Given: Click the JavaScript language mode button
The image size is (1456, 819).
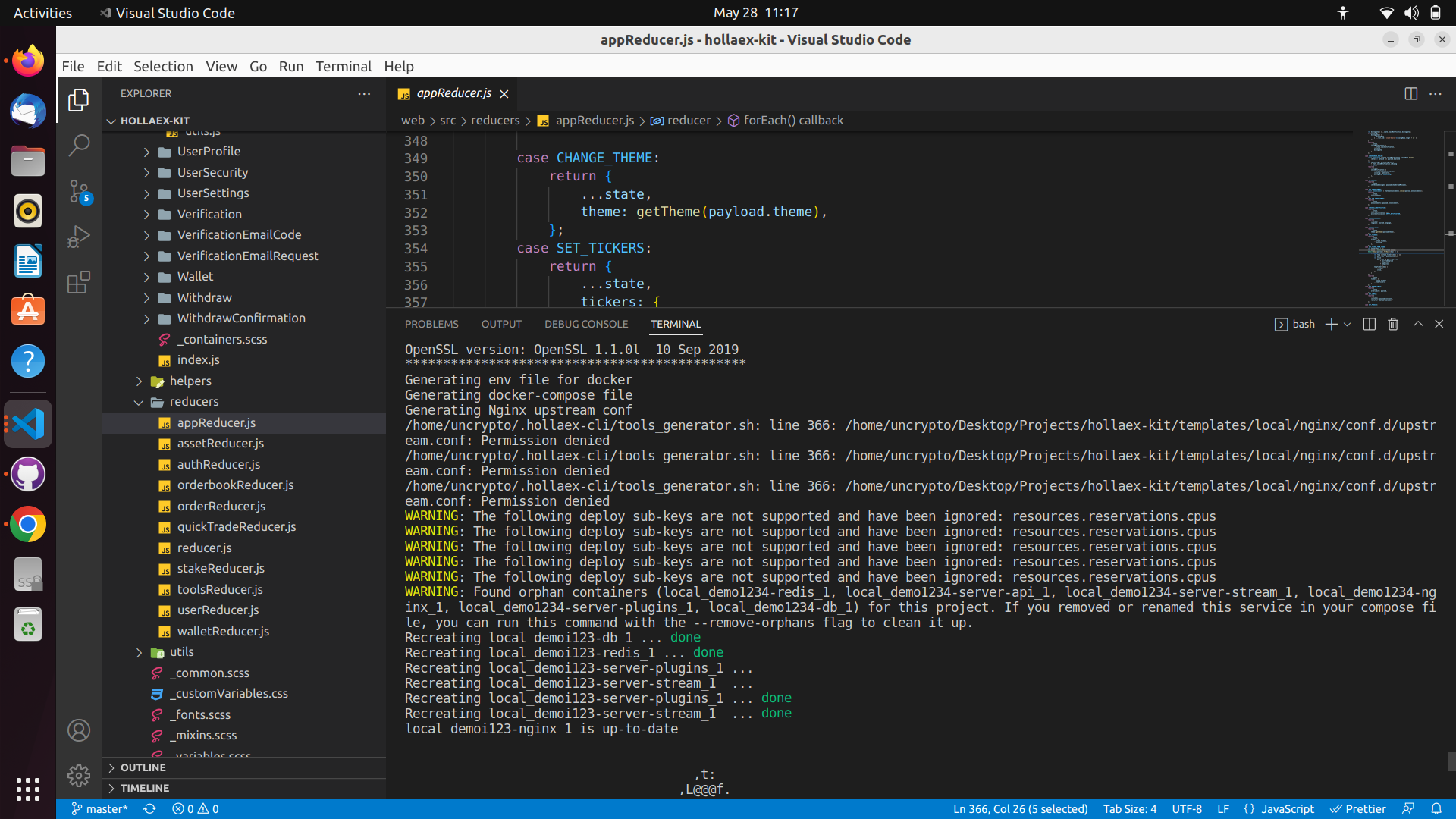Looking at the screenshot, I should (x=1287, y=809).
